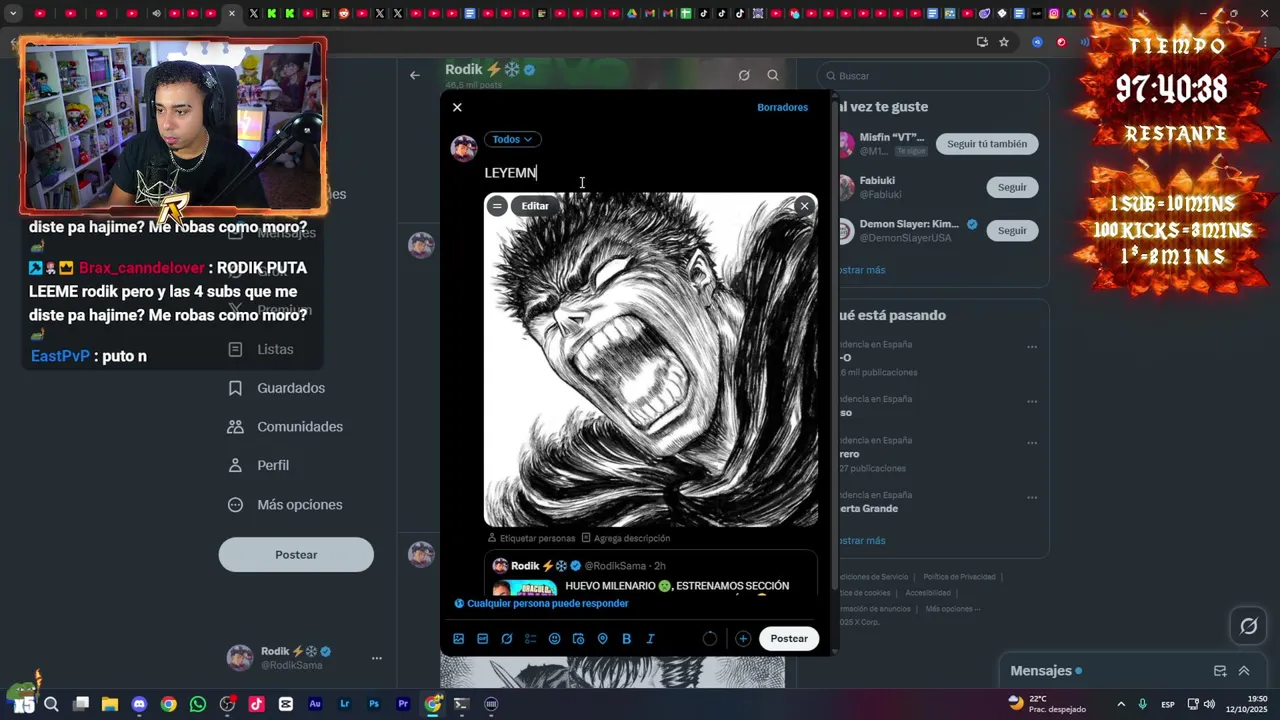Screen dimensions: 1280x720
Task: Show more trending topics
Action: click(861, 541)
